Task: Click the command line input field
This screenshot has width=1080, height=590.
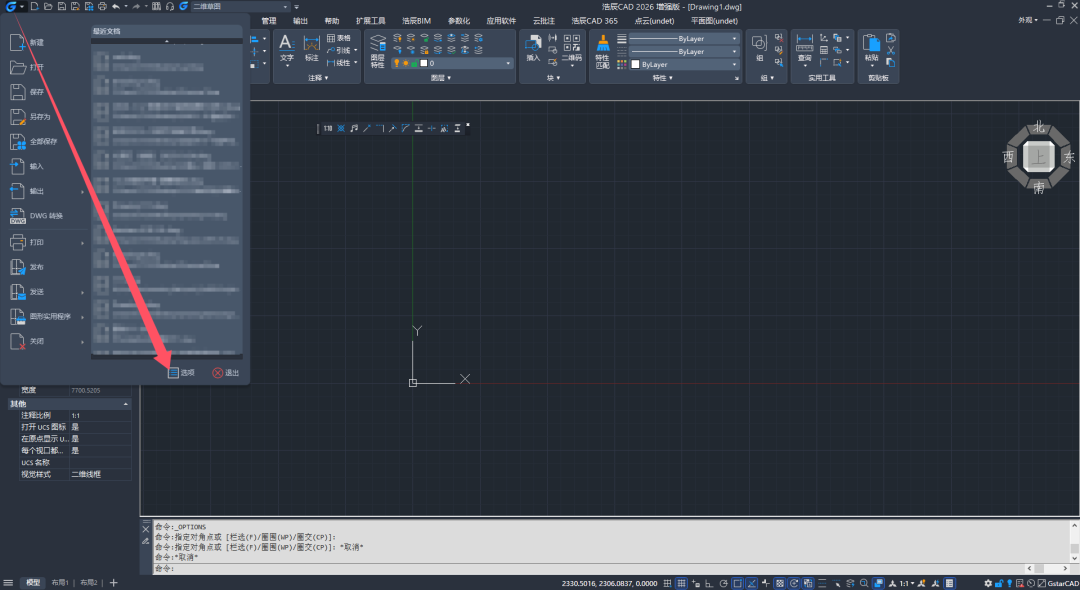Action: (589, 569)
